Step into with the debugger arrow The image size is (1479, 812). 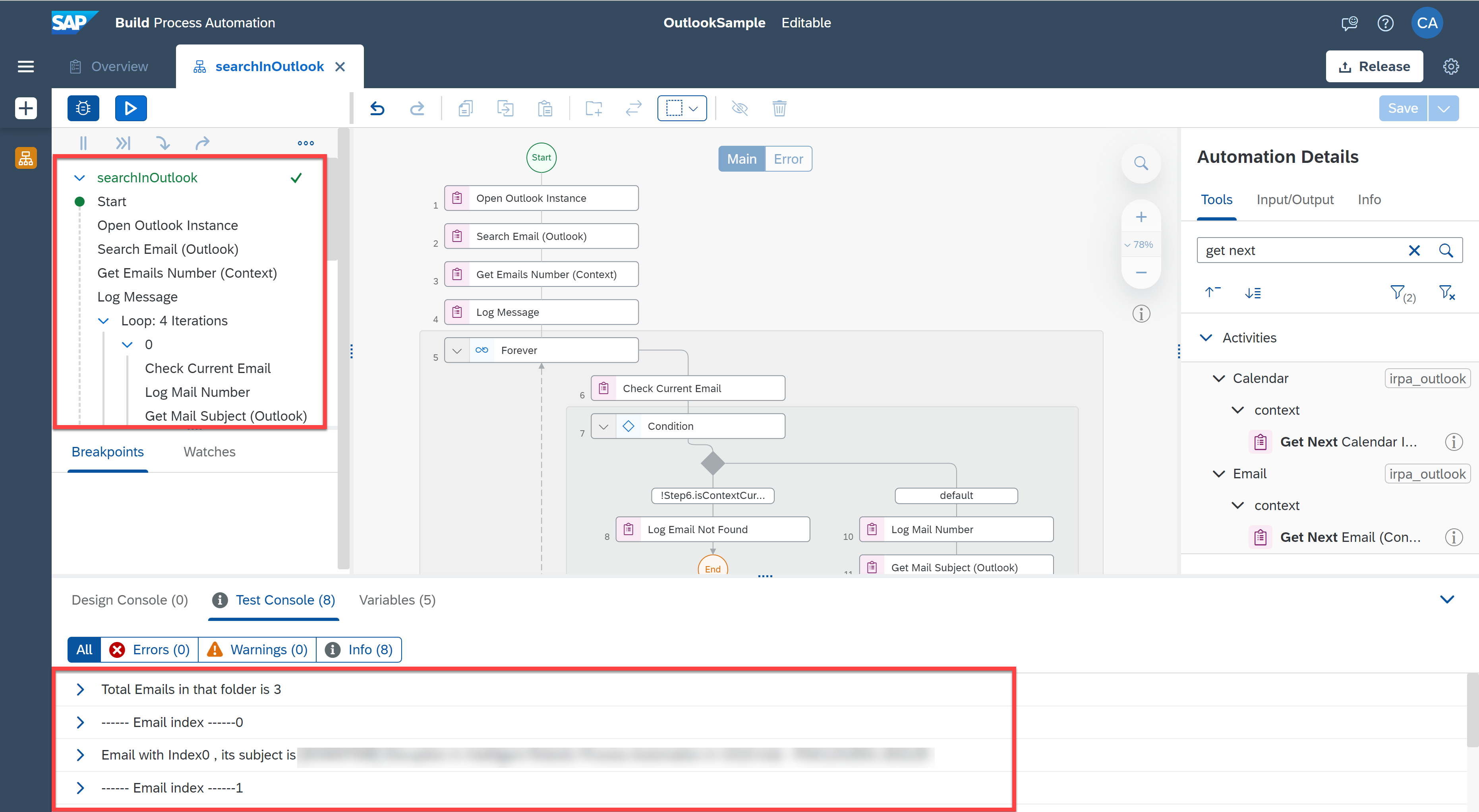[x=163, y=143]
